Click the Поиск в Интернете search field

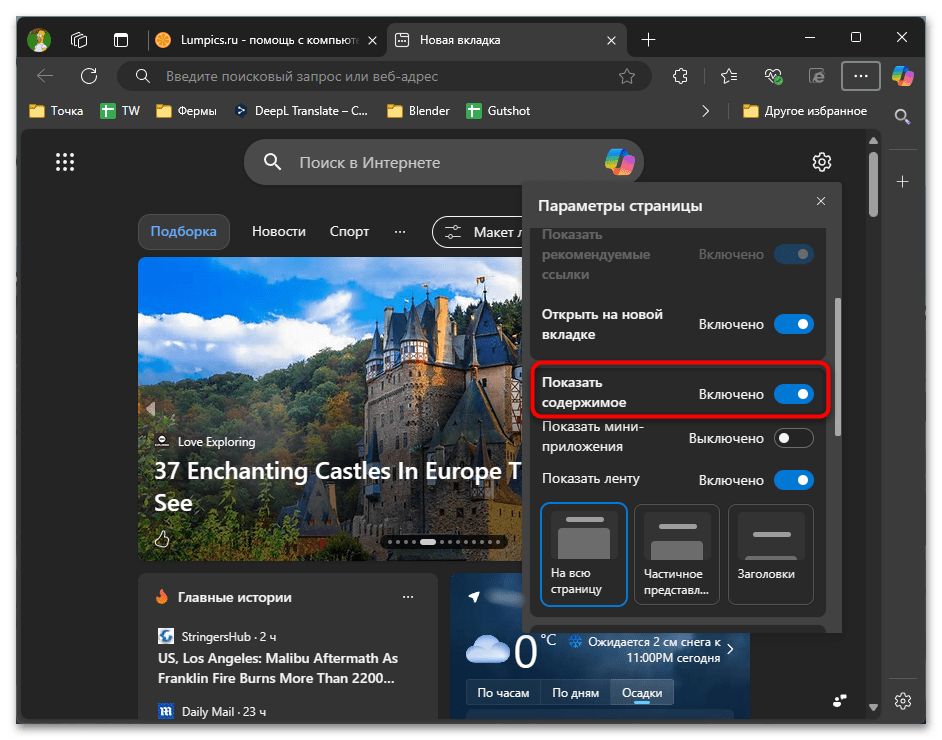[x=440, y=162]
